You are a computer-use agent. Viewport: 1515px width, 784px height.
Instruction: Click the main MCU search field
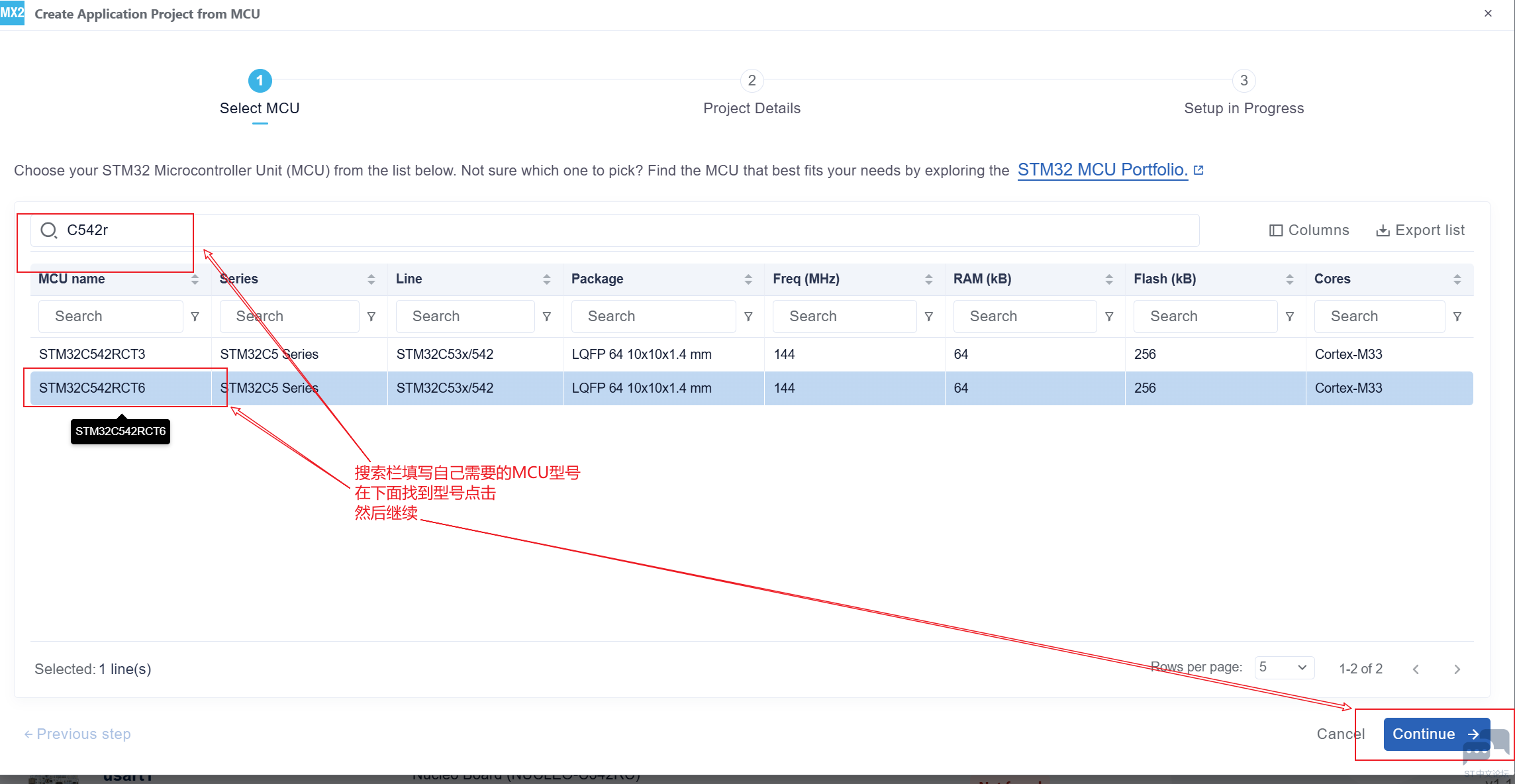click(615, 230)
